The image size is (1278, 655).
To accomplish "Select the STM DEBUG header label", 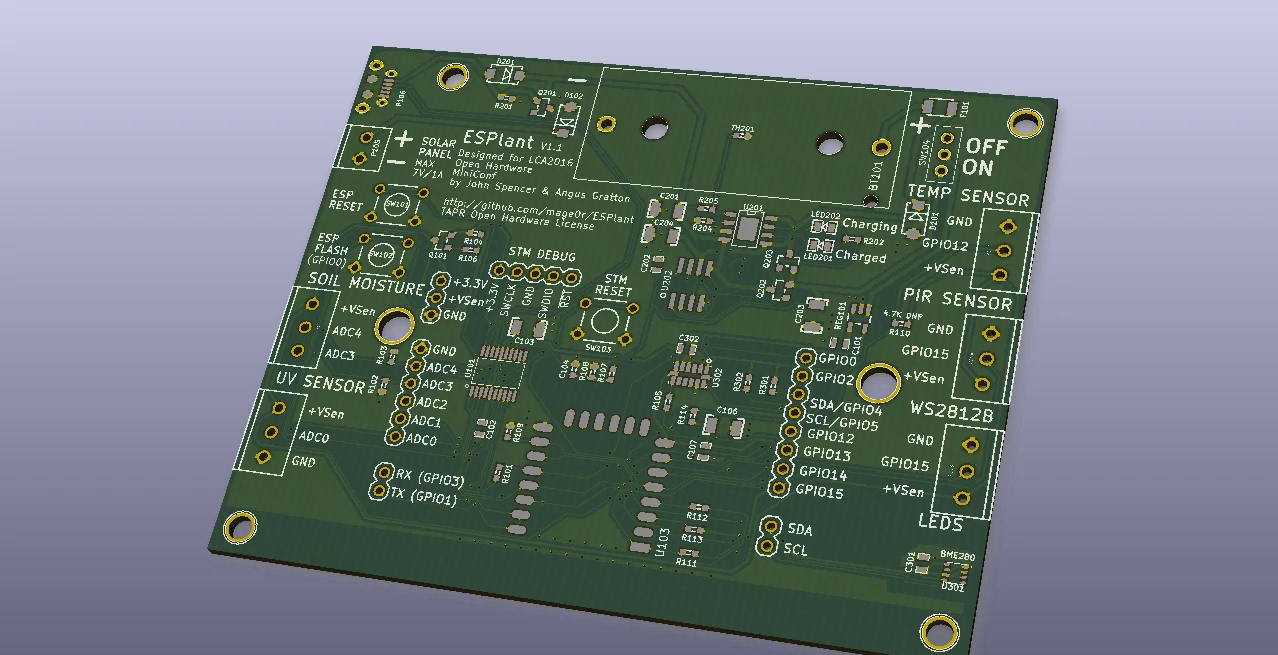I will pyautogui.click(x=542, y=255).
